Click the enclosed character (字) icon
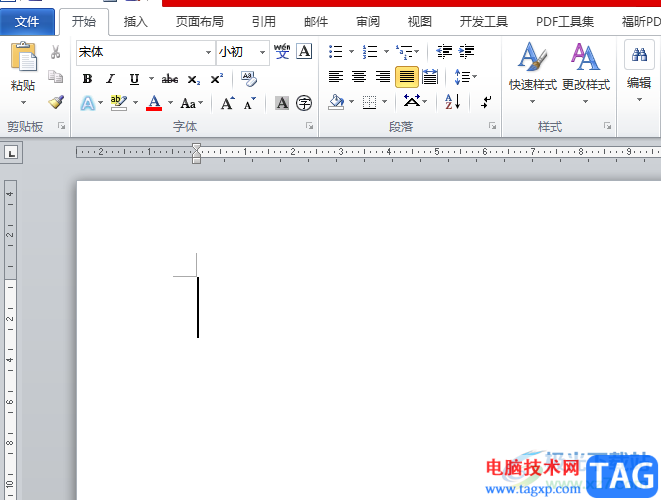Viewport: 661px width, 500px height. point(304,103)
